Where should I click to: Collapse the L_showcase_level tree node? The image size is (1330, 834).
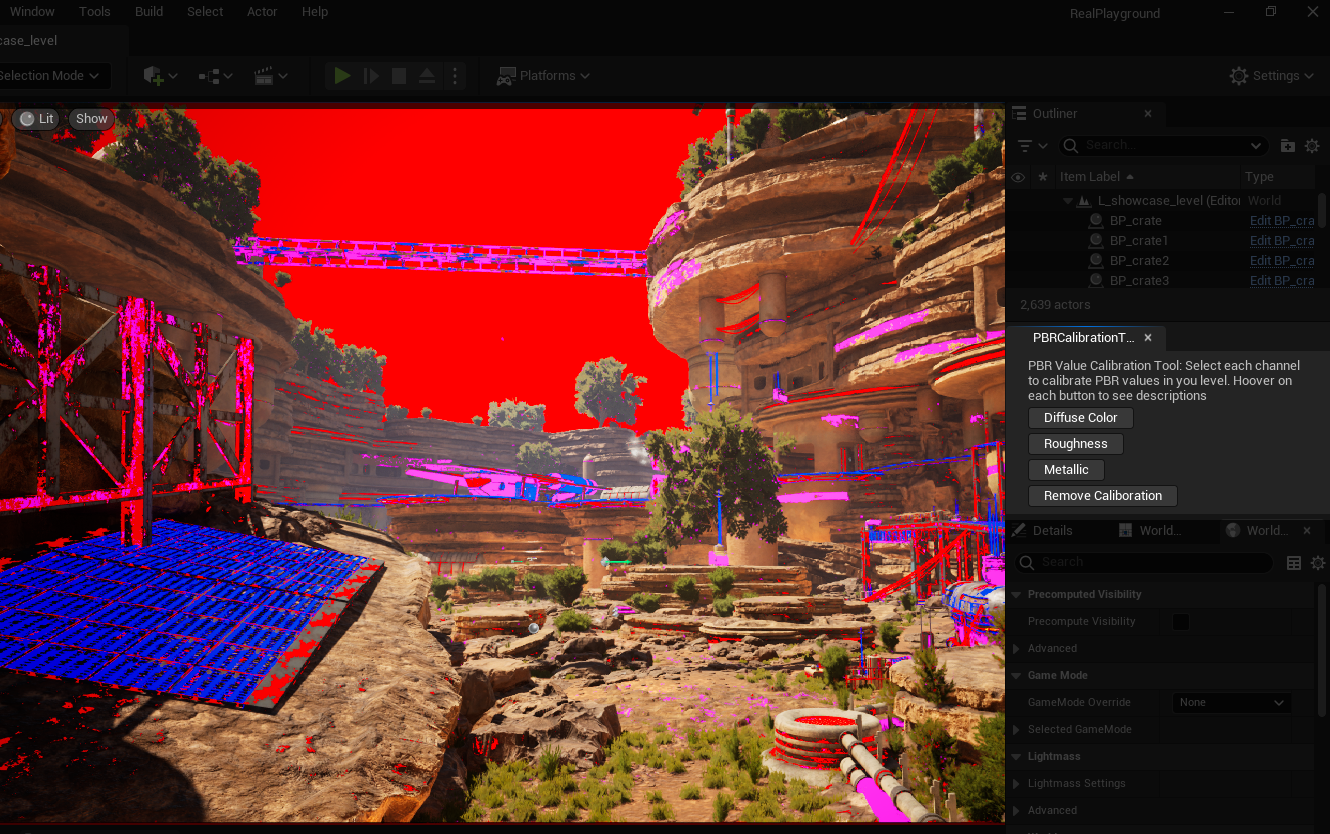point(1068,201)
